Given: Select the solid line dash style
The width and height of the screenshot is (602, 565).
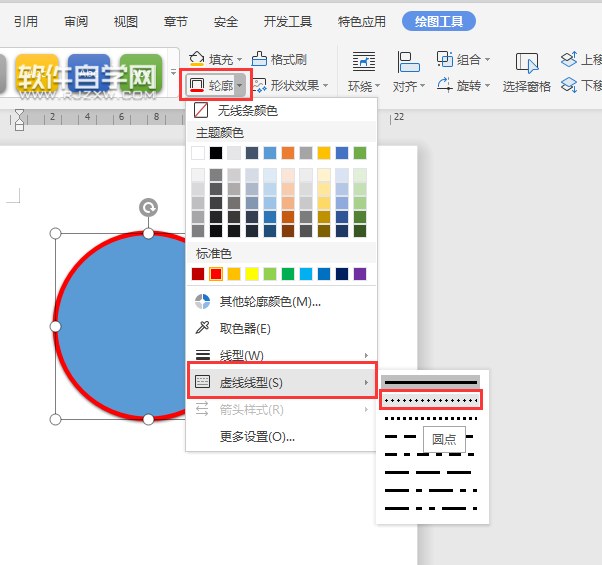Looking at the screenshot, I should (430, 382).
